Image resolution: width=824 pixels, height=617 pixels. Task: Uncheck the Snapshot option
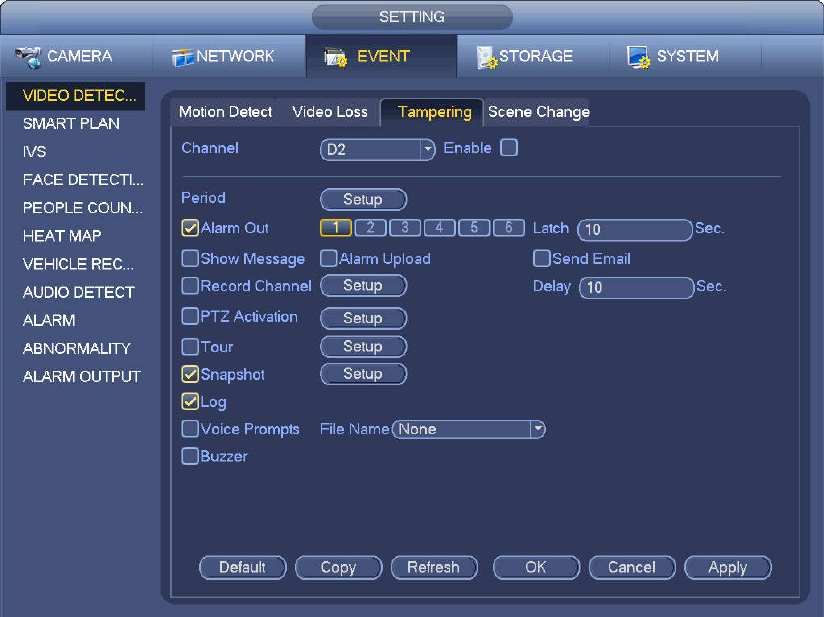pos(190,374)
